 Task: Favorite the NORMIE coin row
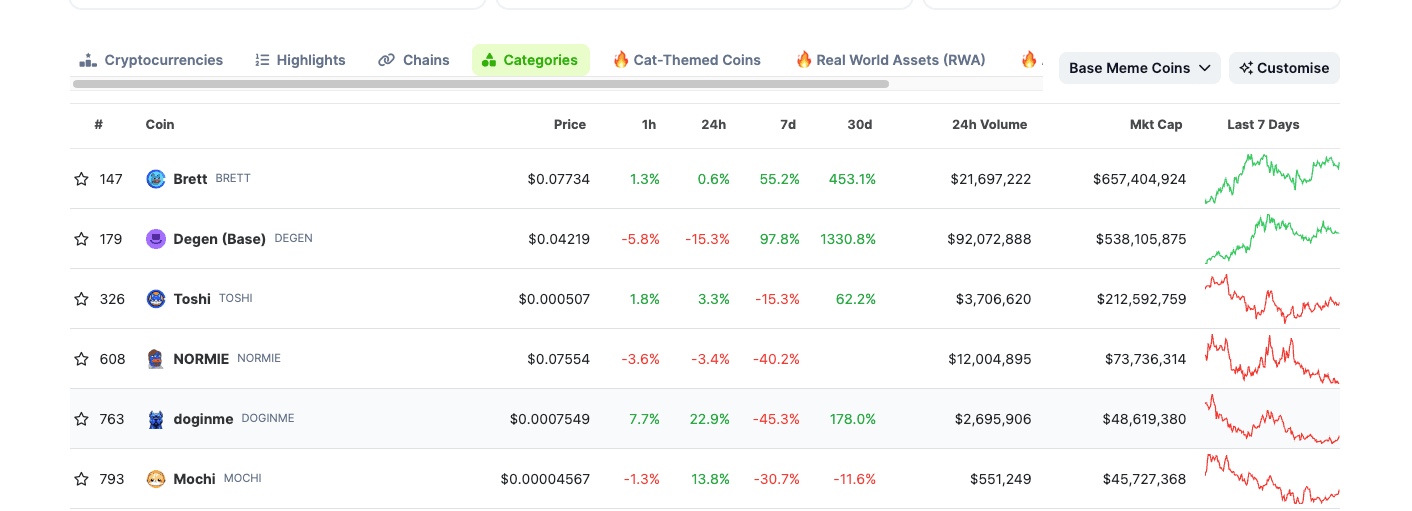coord(81,359)
